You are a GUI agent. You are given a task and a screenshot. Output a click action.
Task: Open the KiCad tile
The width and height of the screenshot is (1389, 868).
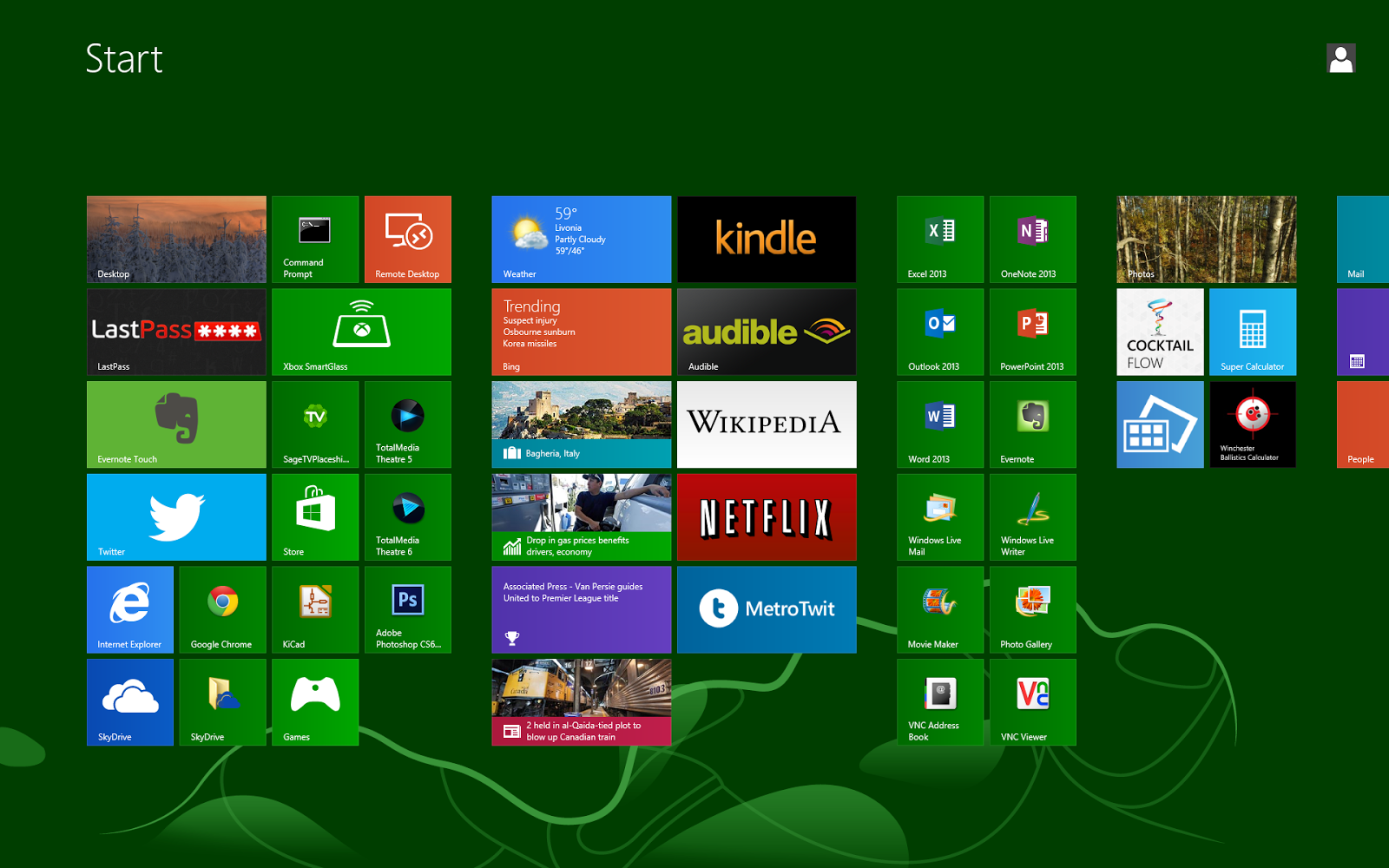coord(315,609)
